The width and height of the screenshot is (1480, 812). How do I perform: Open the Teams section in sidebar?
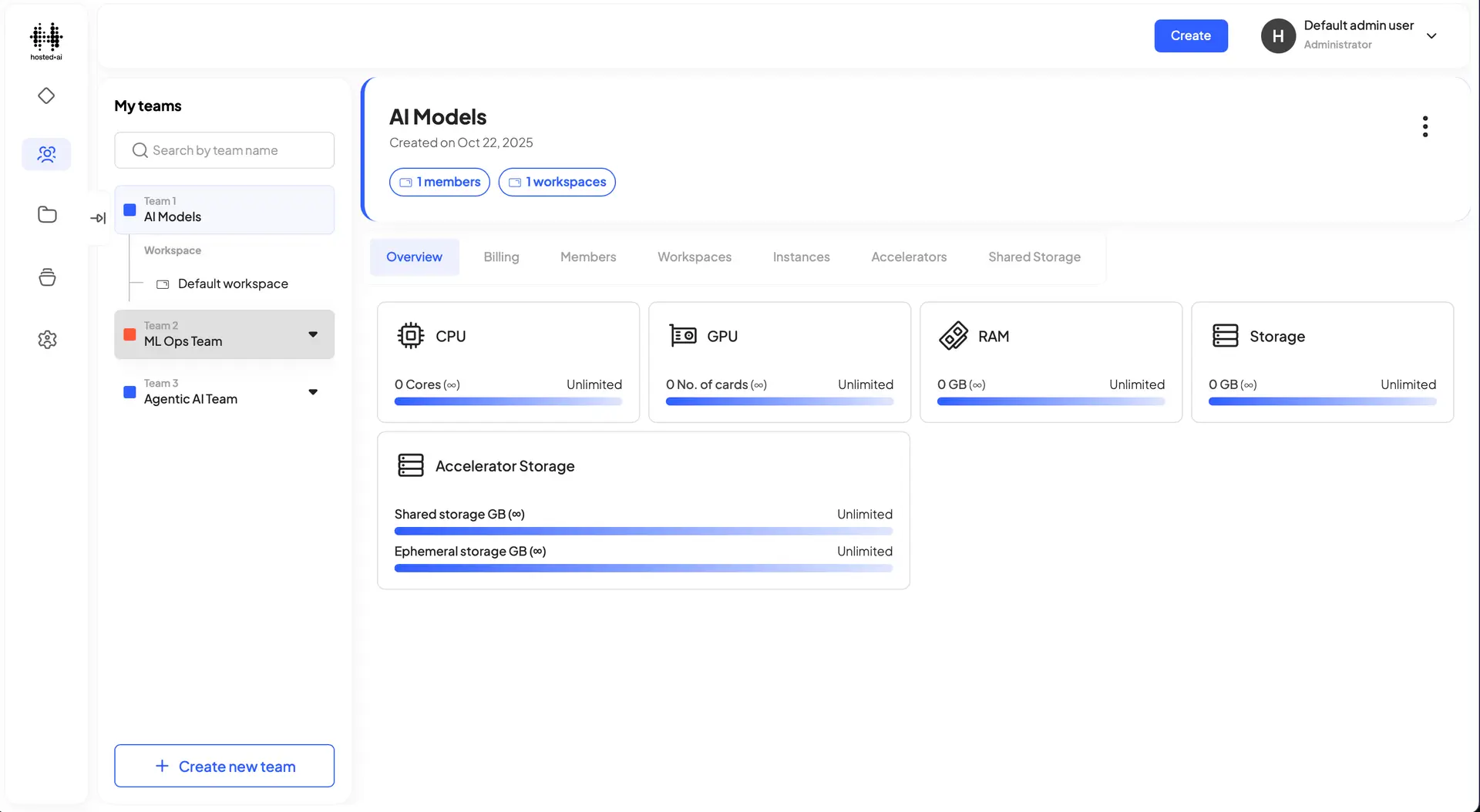point(46,154)
